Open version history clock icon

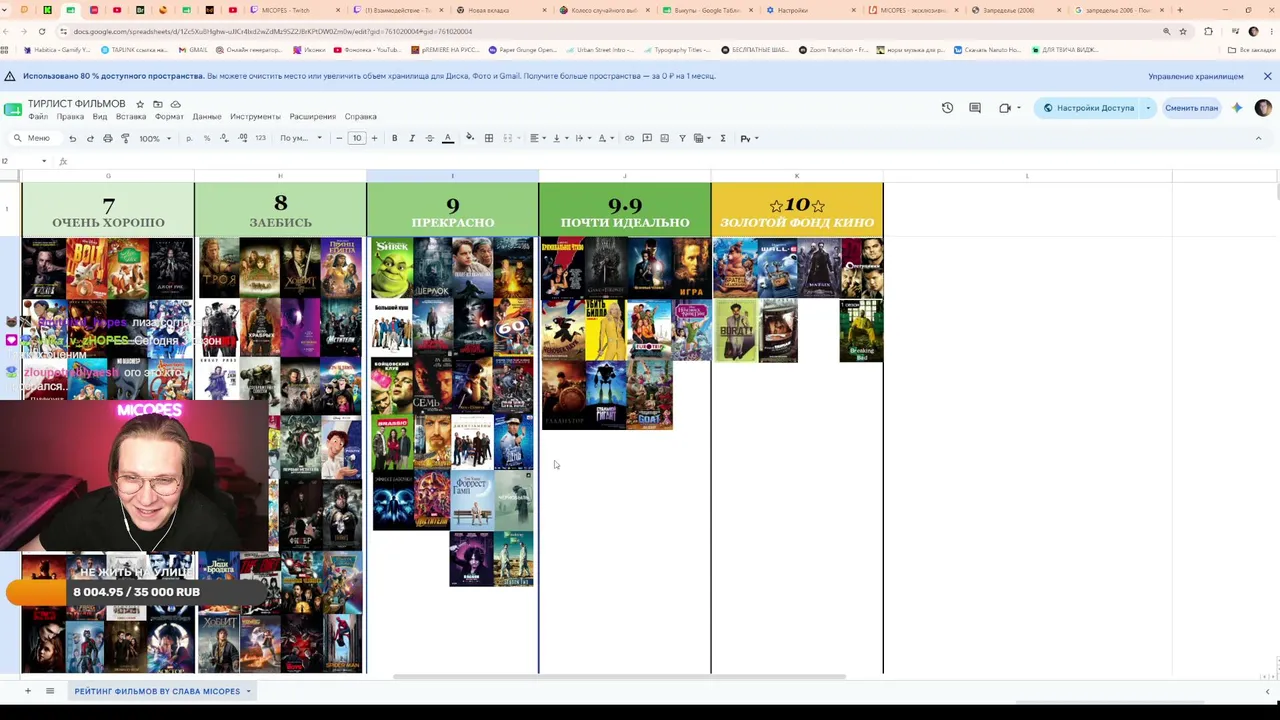(x=947, y=108)
